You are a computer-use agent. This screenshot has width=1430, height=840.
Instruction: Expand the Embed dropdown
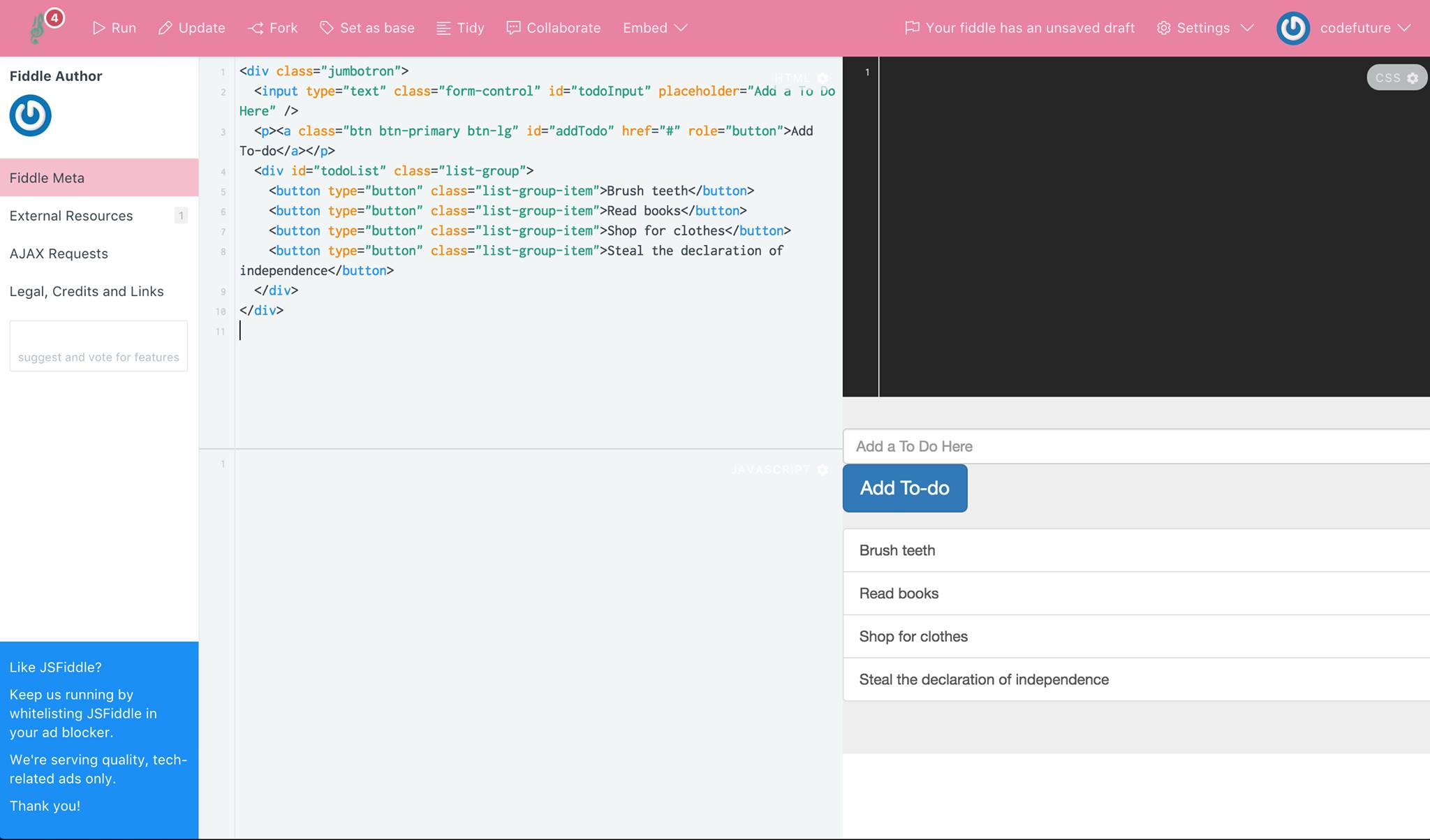tap(655, 28)
